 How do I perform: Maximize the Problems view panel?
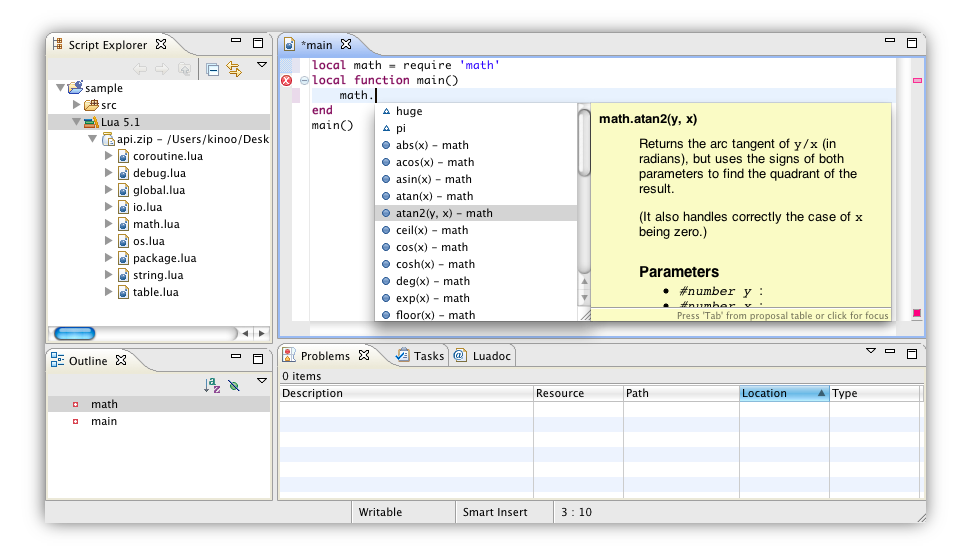912,354
